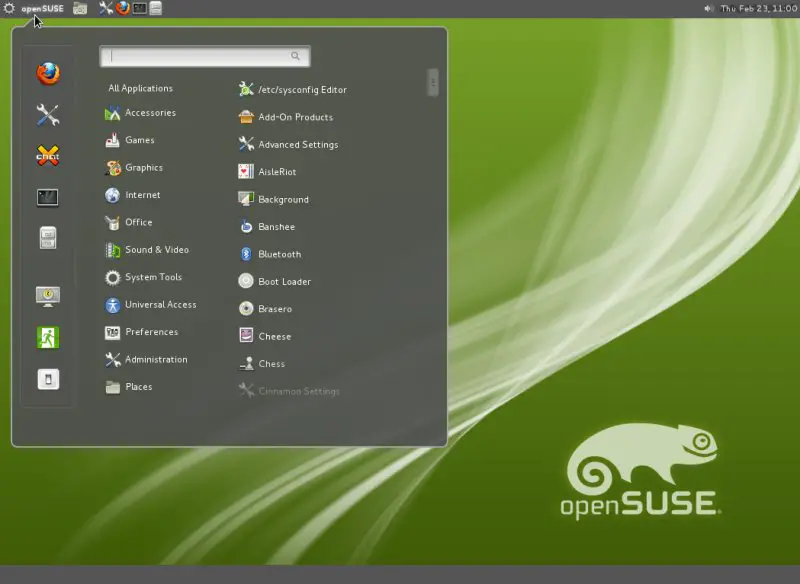Open the file manager favorite in the menu sidebar

click(48, 238)
